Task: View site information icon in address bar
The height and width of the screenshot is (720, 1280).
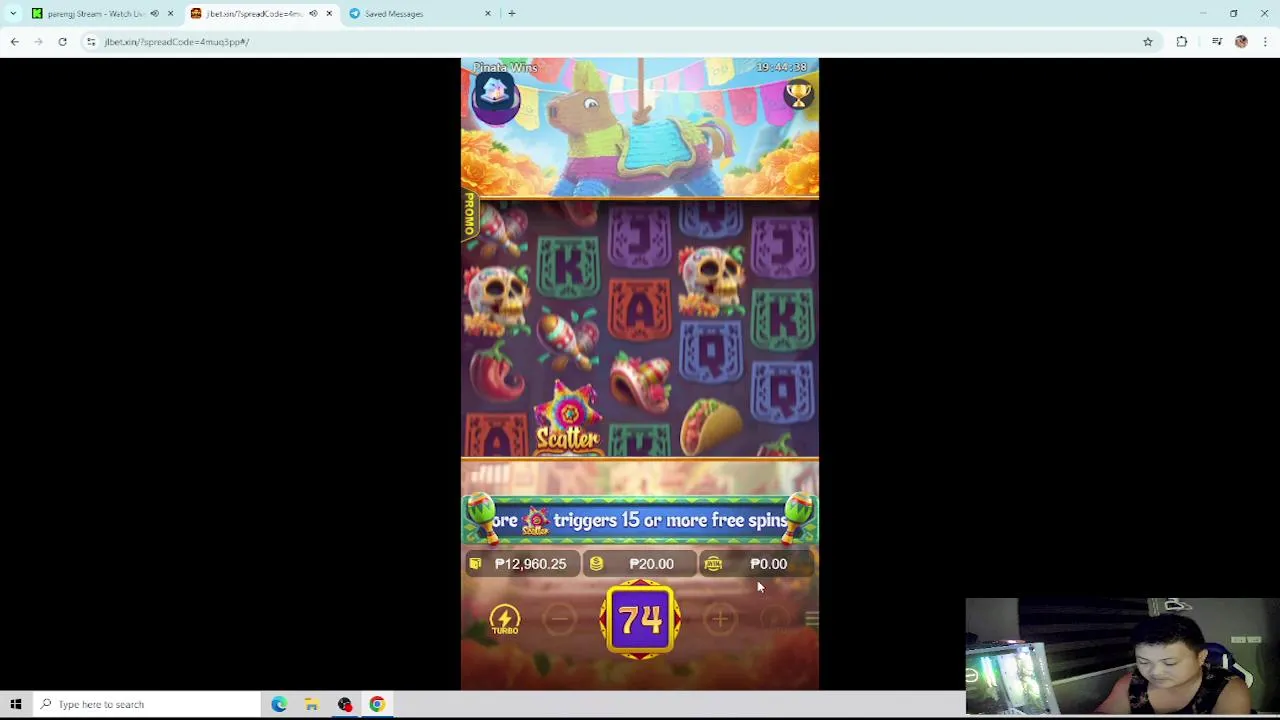Action: coord(91,42)
